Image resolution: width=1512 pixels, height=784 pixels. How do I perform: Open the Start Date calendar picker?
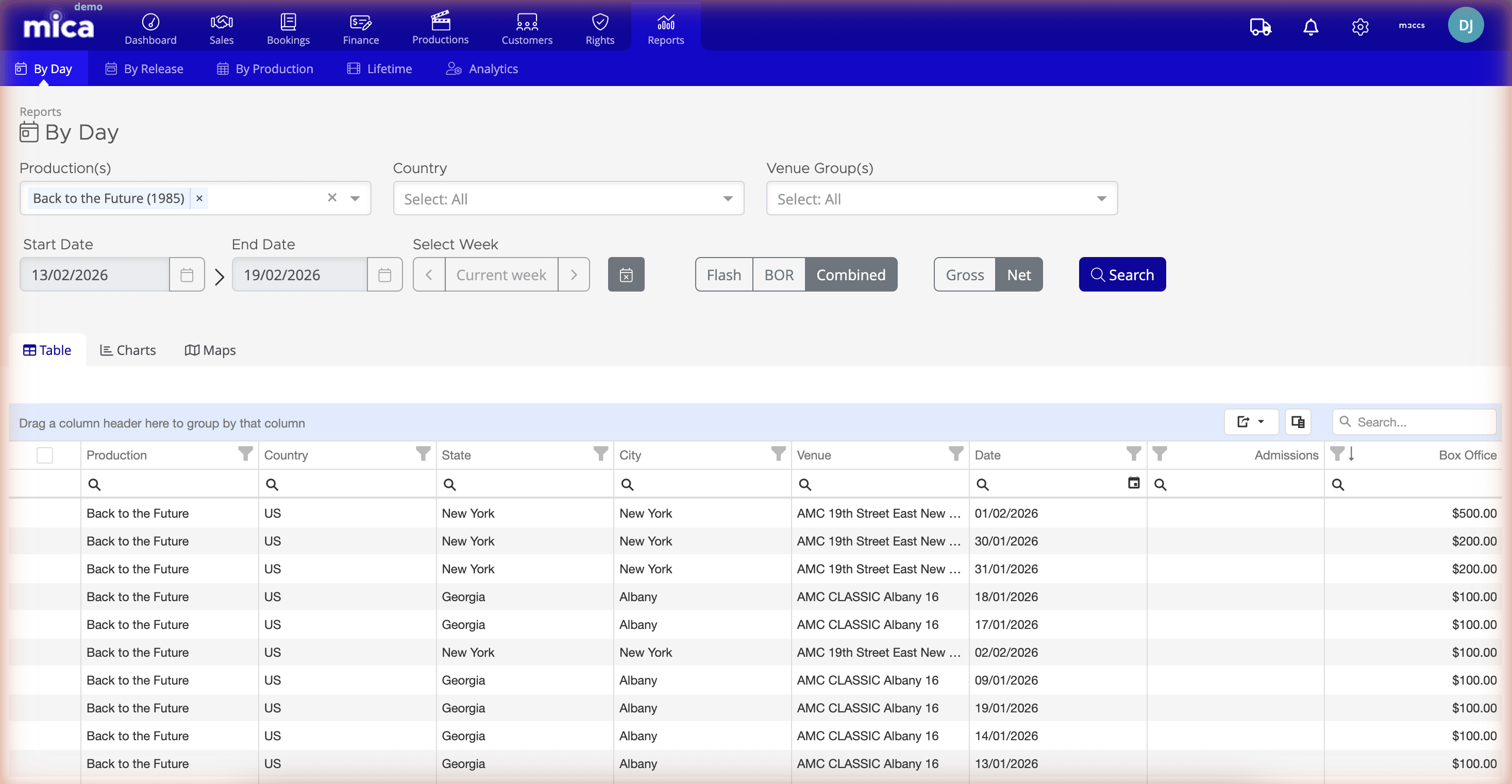point(187,274)
